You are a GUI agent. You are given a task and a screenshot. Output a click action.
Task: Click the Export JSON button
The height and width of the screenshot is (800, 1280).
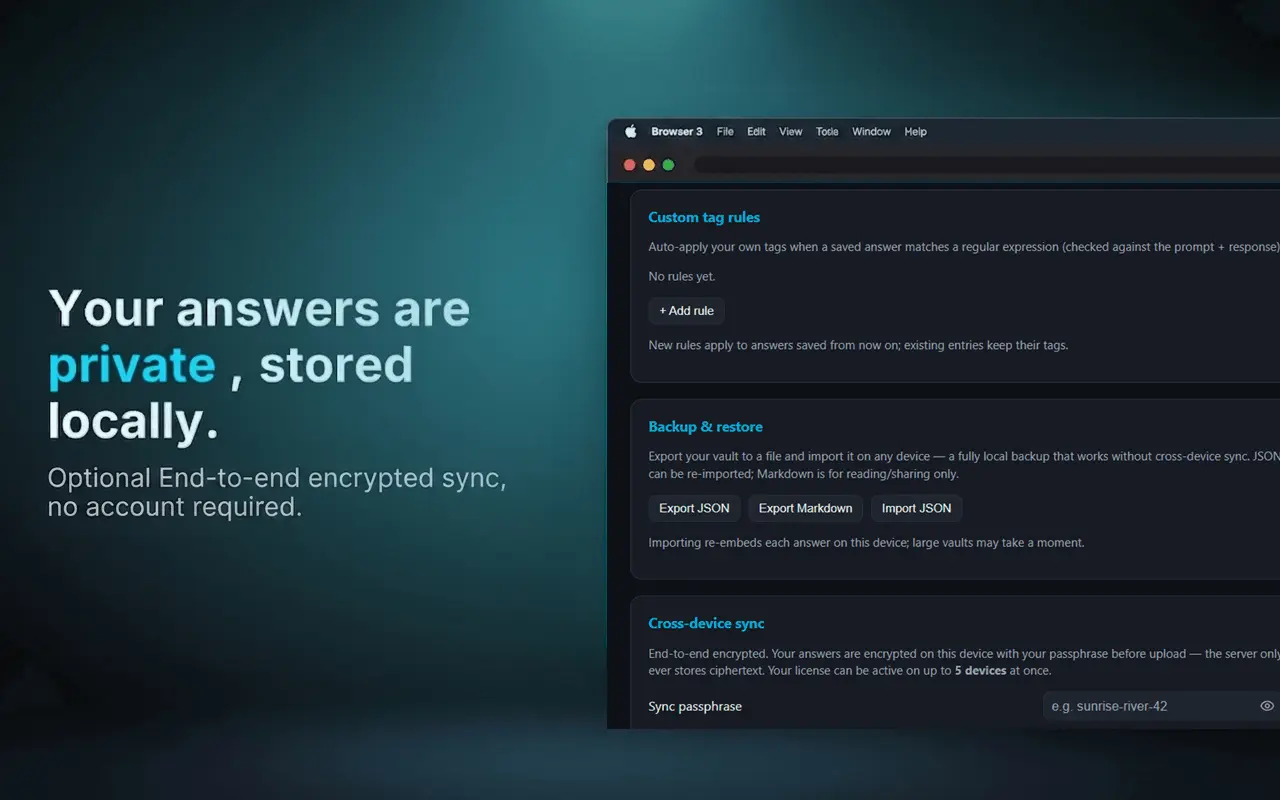pyautogui.click(x=694, y=508)
